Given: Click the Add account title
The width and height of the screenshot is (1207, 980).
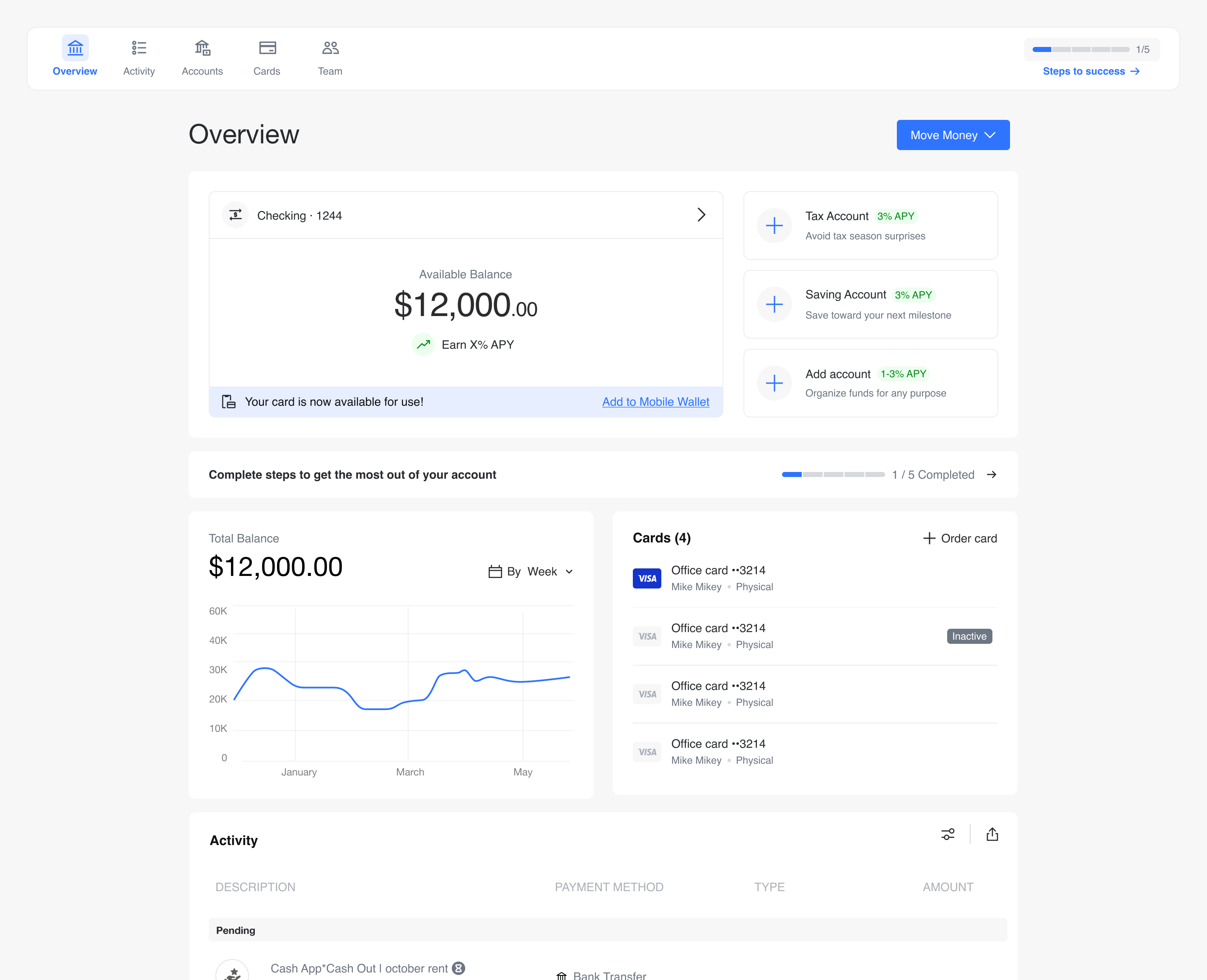Looking at the screenshot, I should pyautogui.click(x=838, y=374).
